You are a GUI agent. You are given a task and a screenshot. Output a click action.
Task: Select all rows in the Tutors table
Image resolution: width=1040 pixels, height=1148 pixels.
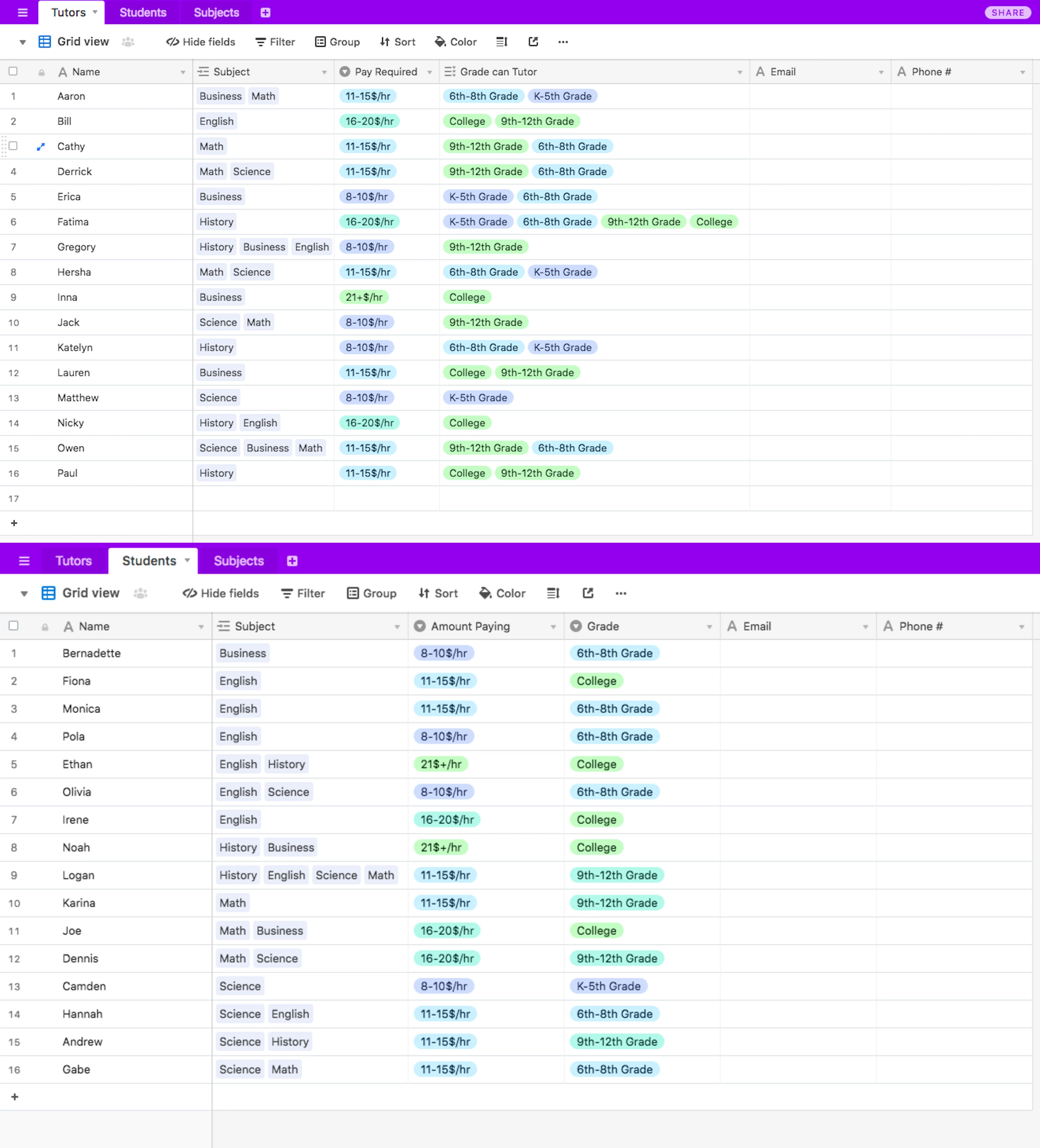(13, 71)
